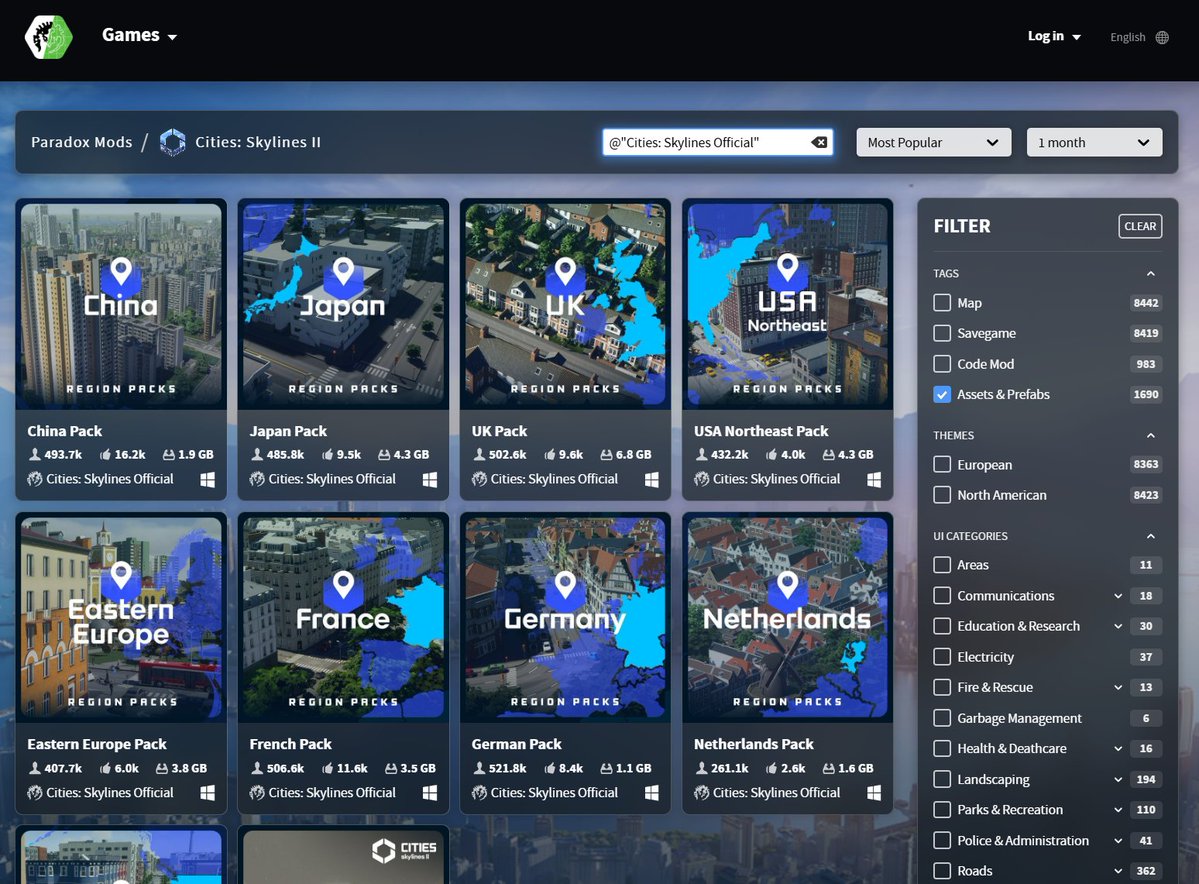Image resolution: width=1199 pixels, height=884 pixels.
Task: Check the Map tag checkbox
Action: pyautogui.click(x=941, y=302)
